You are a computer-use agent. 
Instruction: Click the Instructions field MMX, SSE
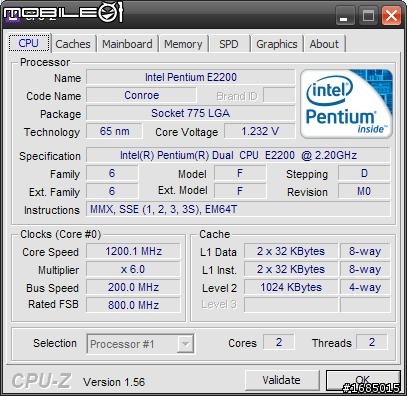pos(238,209)
